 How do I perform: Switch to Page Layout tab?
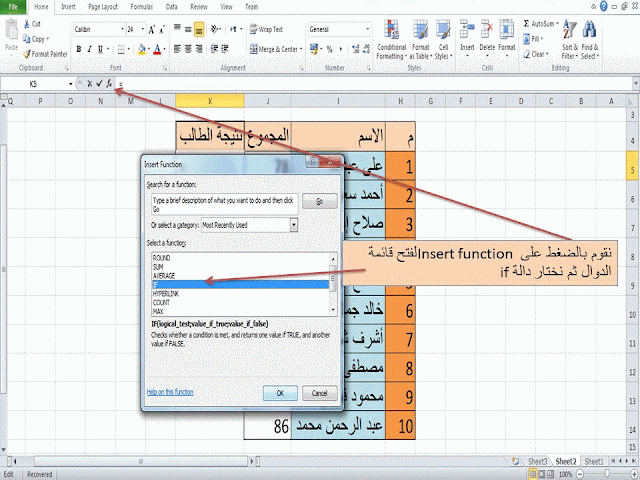click(x=103, y=7)
